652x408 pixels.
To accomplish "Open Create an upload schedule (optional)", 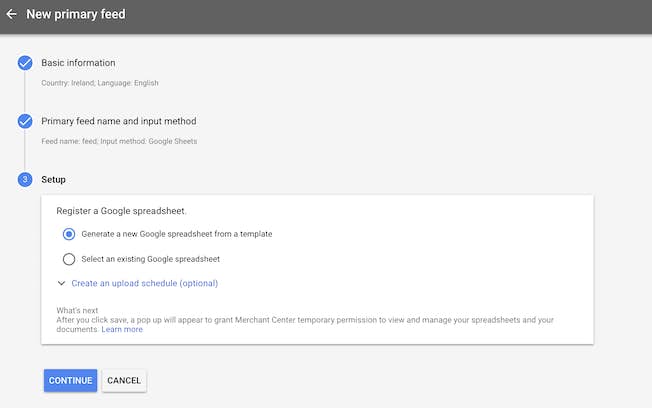I will (145, 283).
